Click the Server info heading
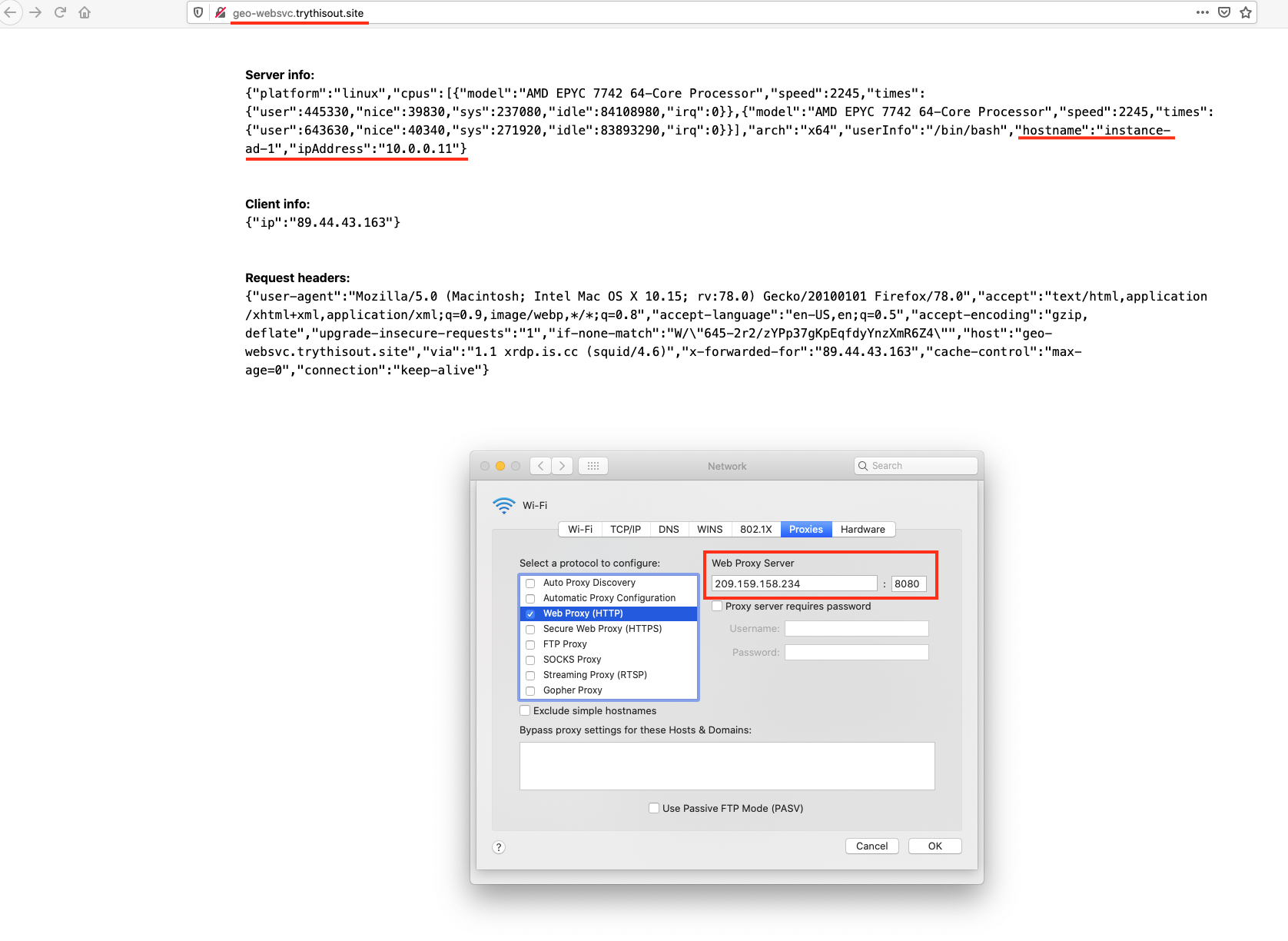Image resolution: width=1288 pixels, height=941 pixels. (x=280, y=75)
